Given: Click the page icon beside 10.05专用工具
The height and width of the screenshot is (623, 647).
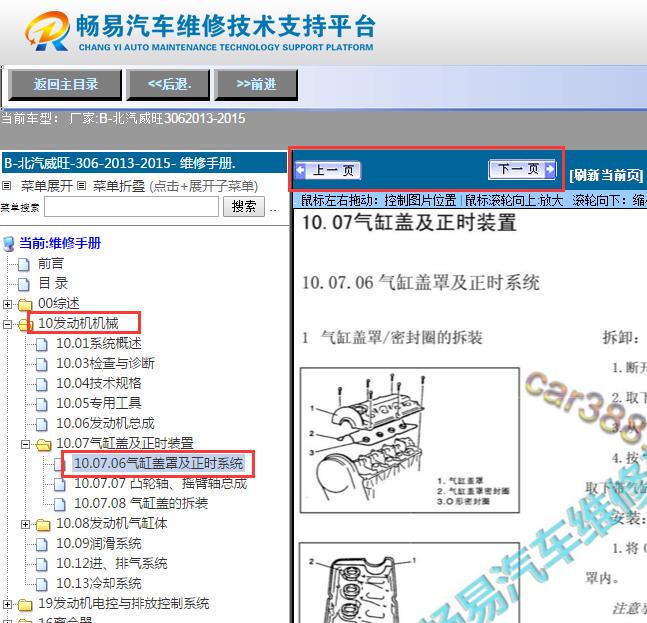Looking at the screenshot, I should click(42, 404).
